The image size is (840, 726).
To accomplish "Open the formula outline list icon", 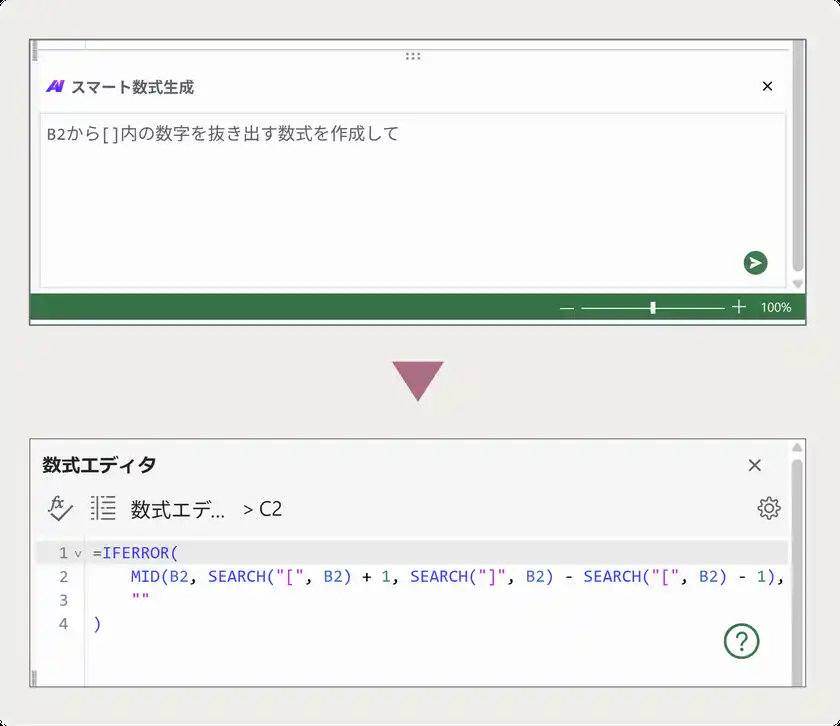I will (x=101, y=508).
